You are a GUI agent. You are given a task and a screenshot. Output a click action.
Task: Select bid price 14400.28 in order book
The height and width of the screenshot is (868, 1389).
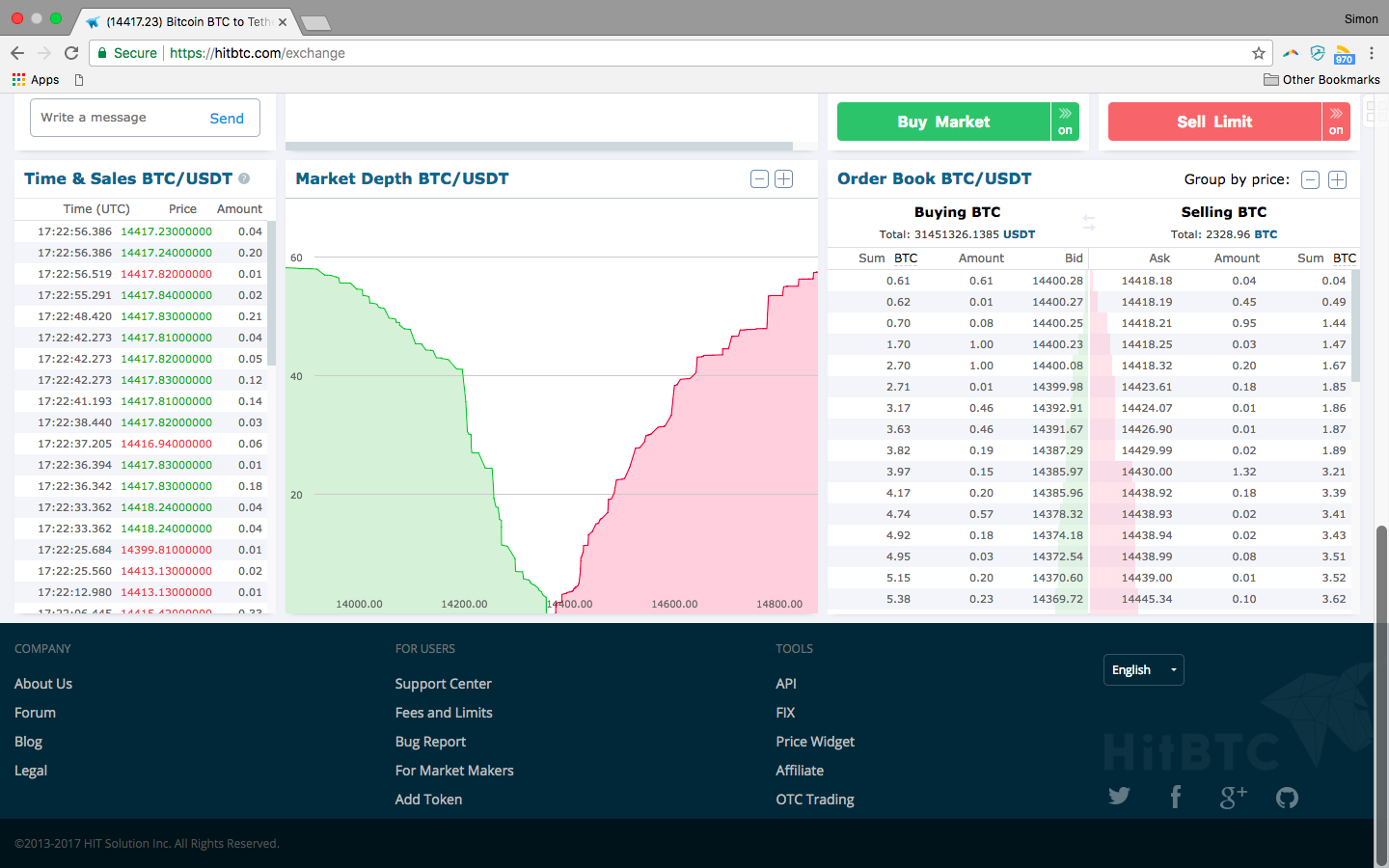1057,281
